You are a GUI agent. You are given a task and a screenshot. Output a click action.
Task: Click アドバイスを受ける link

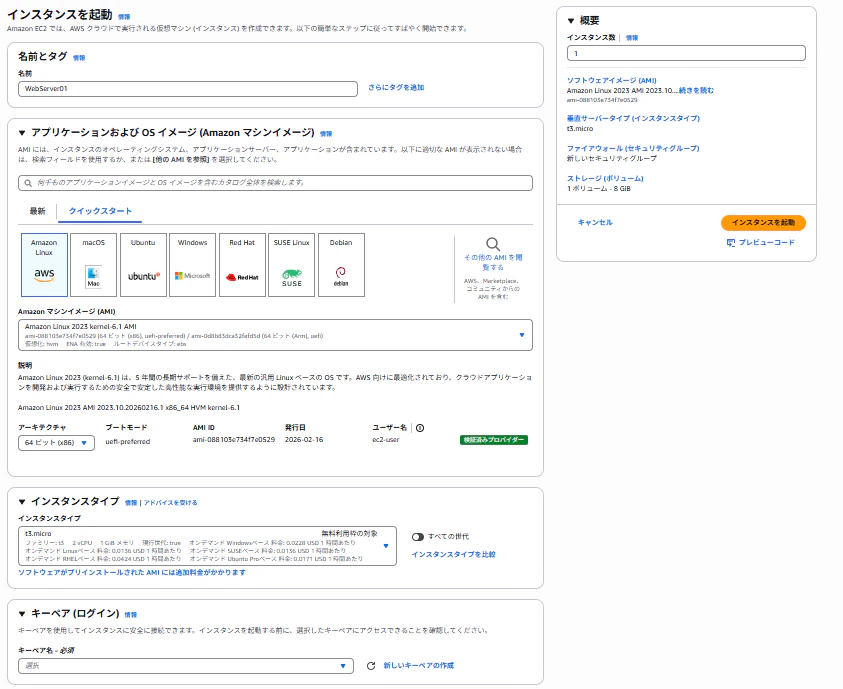tap(170, 503)
